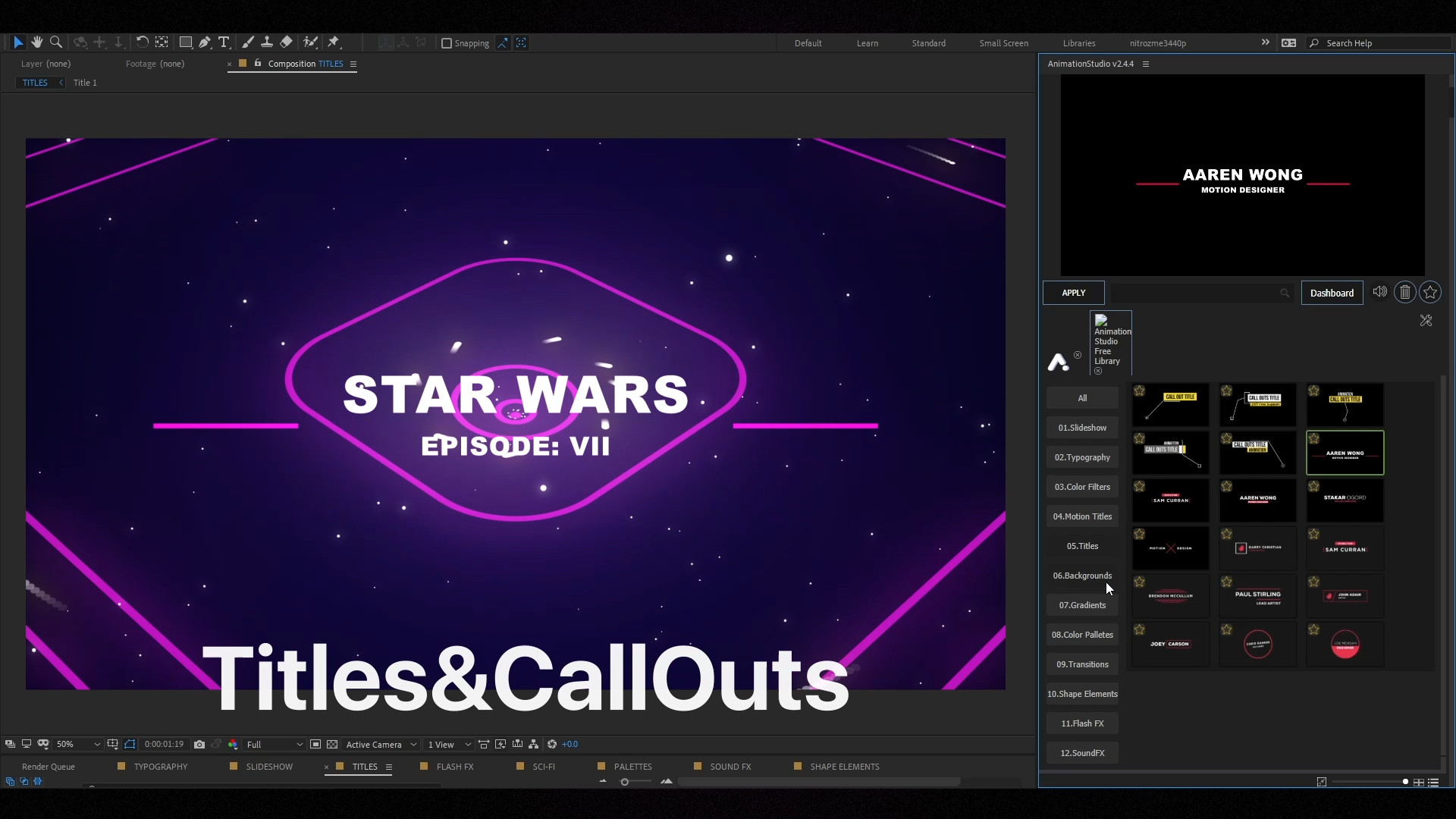Open the TITLES timeline tab menu
This screenshot has height=819, width=1456.
pos(389,767)
